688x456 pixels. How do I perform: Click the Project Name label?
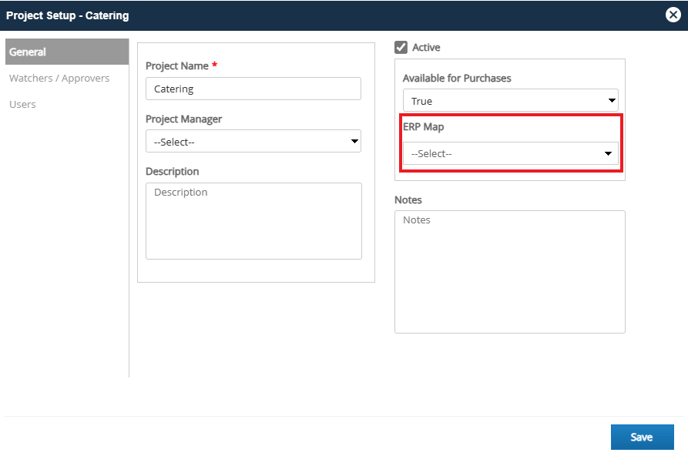point(177,66)
